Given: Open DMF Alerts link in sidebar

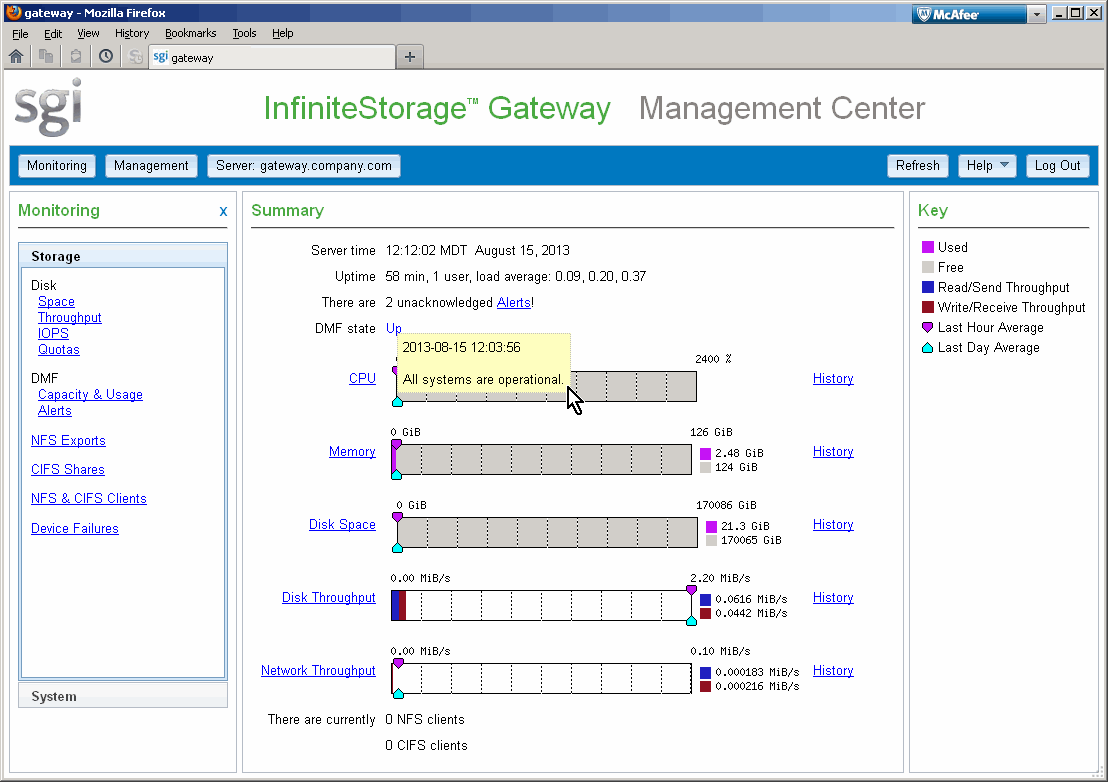Looking at the screenshot, I should click(55, 410).
